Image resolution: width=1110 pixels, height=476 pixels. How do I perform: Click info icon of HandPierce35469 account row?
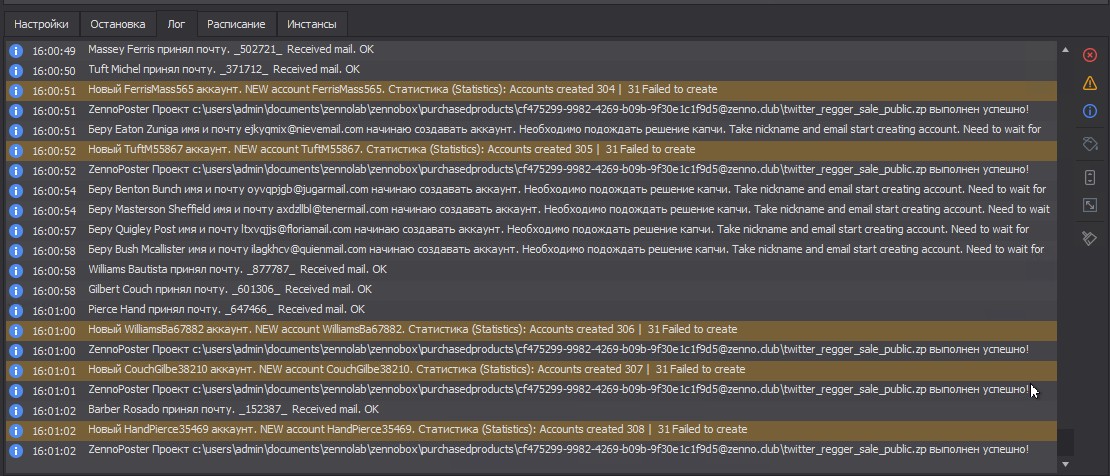[x=16, y=431]
